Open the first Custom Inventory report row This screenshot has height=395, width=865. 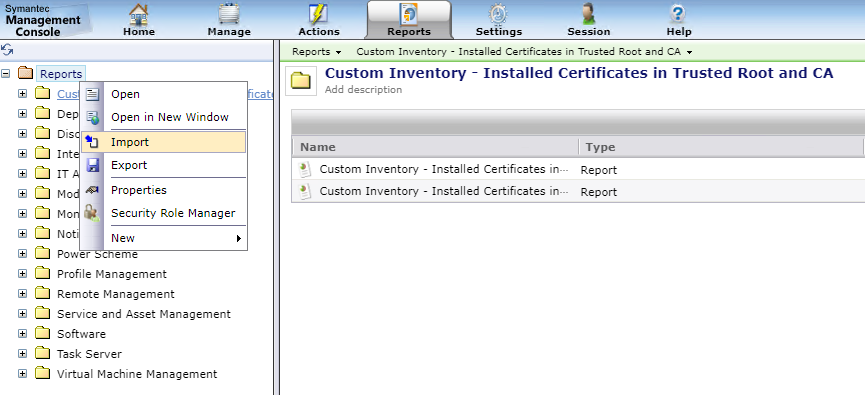point(578,169)
